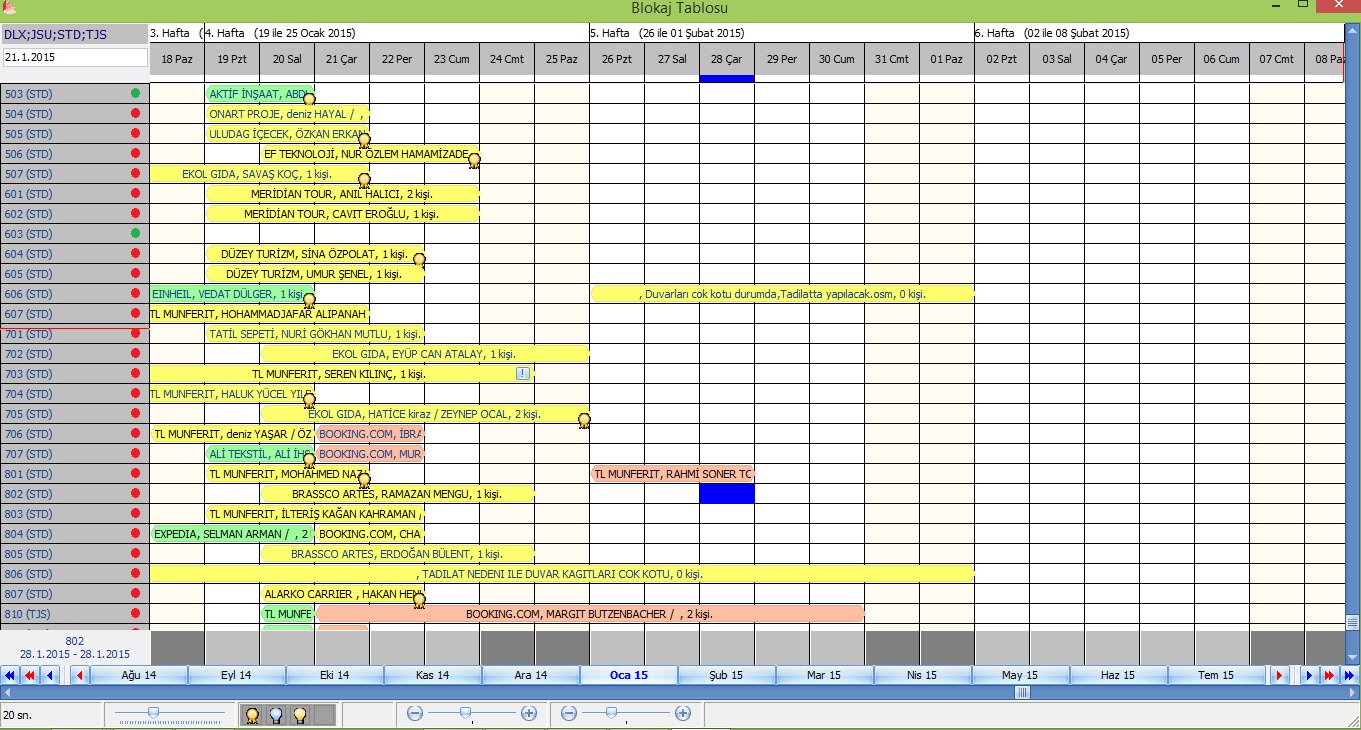The width and height of the screenshot is (1361, 730).
Task: Click the horizontal scrollbar's left arrow
Action: tap(6, 692)
